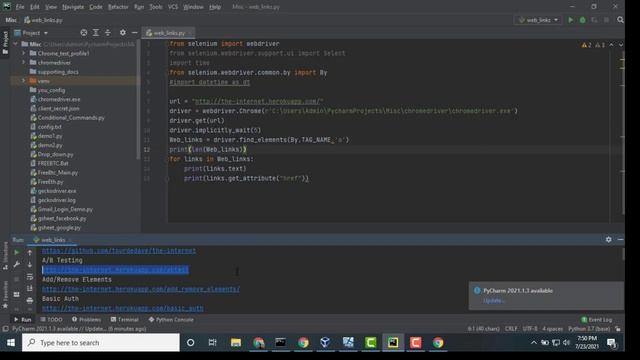Expand venv folder in project tree
640x360 pixels.
[x=24, y=81]
